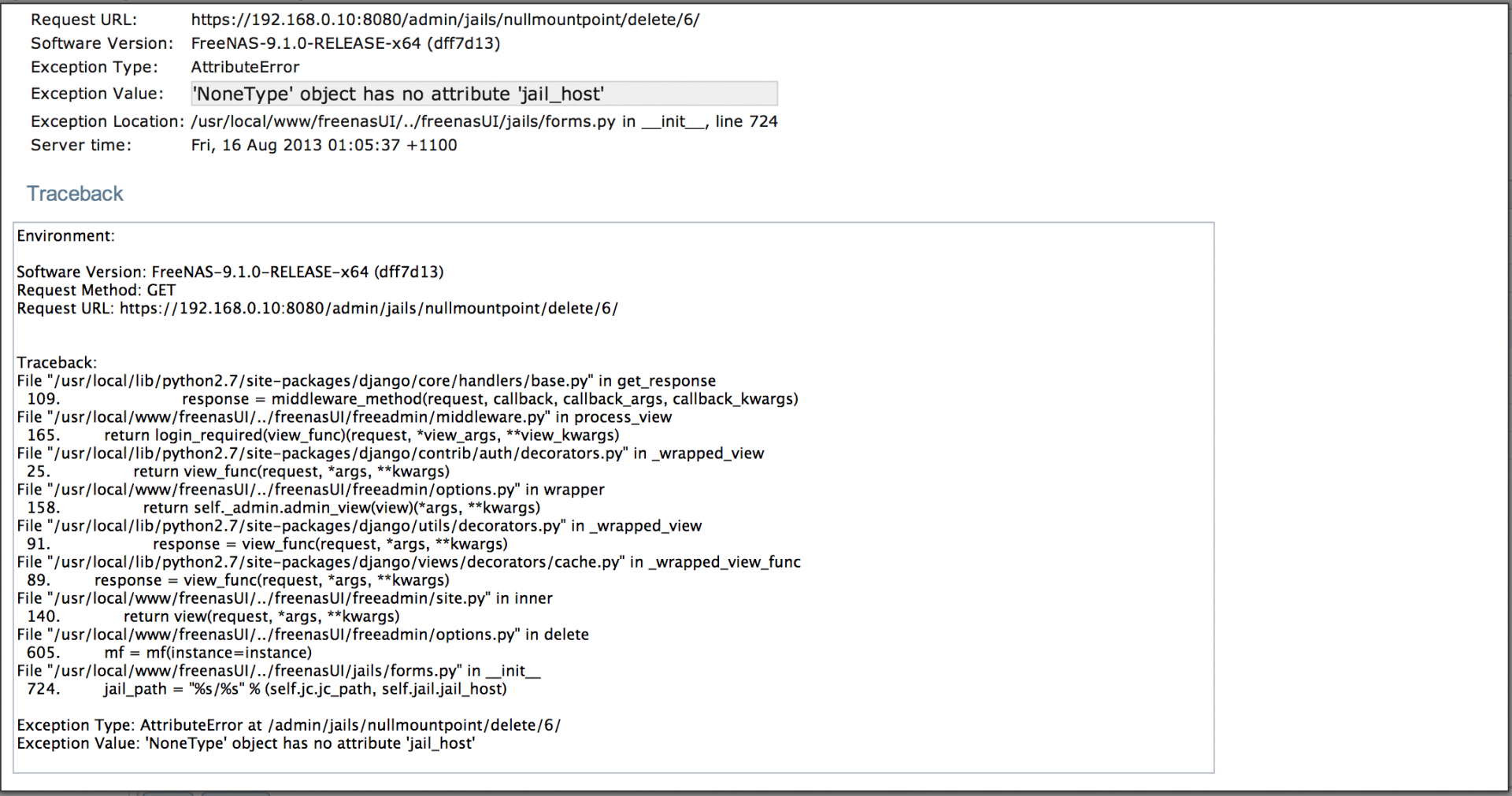Screen dimensions: 1512x796
Task: Click the freeadmin/site.py 'in inner' line
Action: coord(284,598)
